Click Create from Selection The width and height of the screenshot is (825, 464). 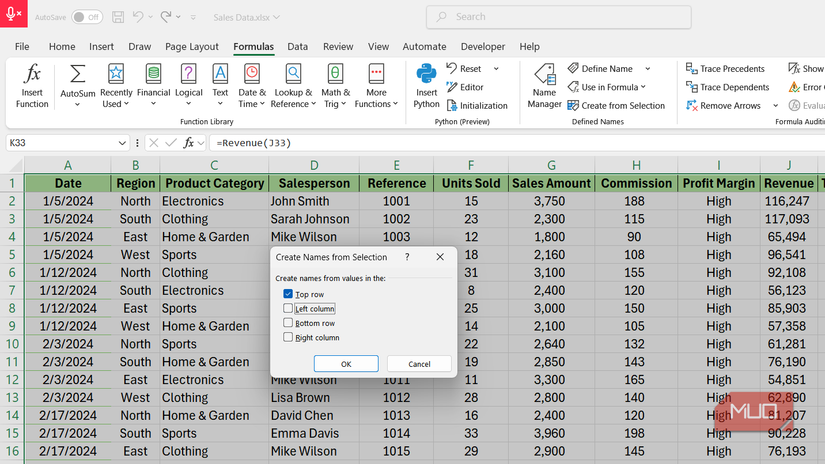tap(616, 106)
